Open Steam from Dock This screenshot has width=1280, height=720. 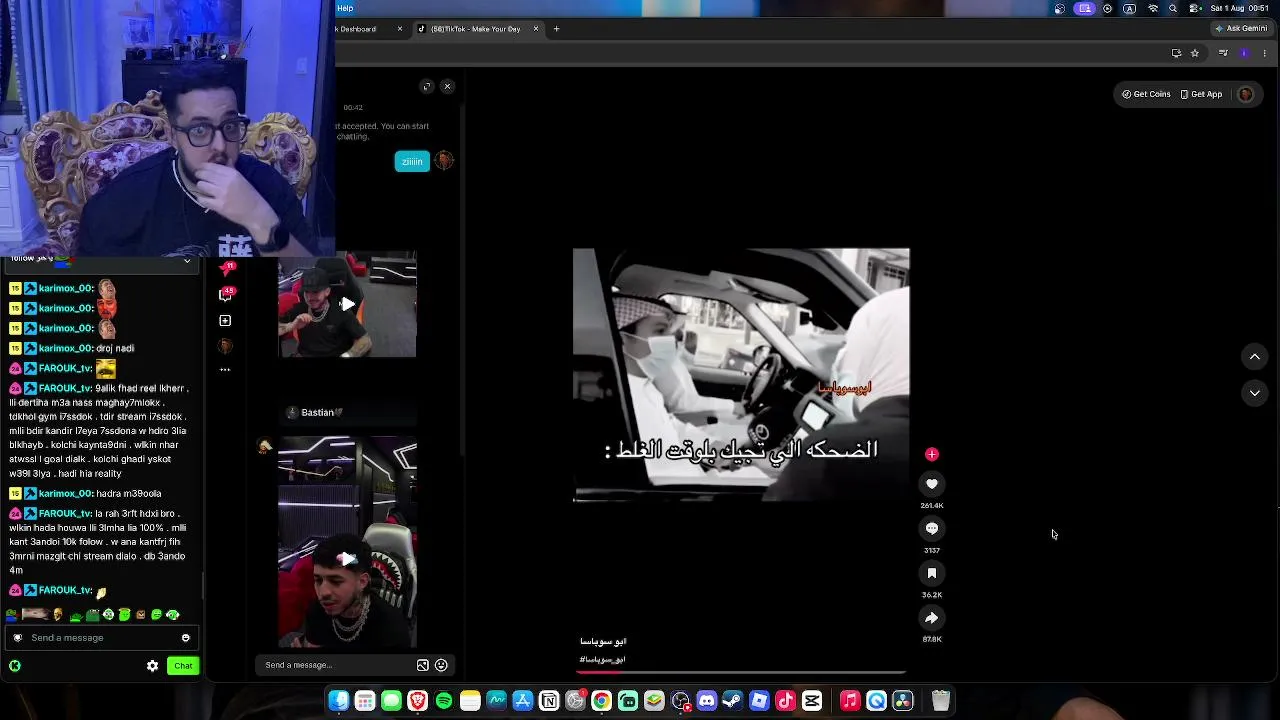(733, 701)
